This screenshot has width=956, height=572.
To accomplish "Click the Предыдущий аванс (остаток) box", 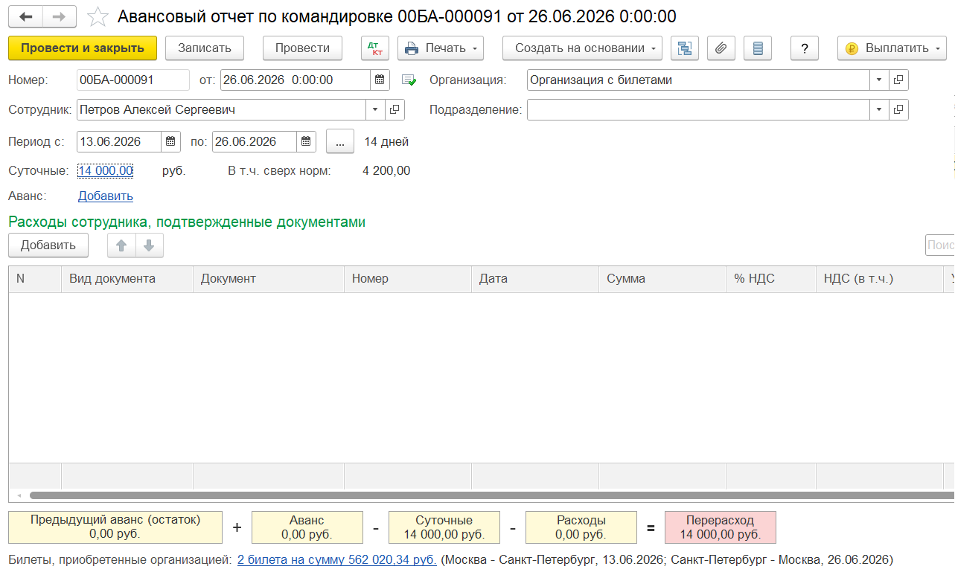I will (x=115, y=527).
